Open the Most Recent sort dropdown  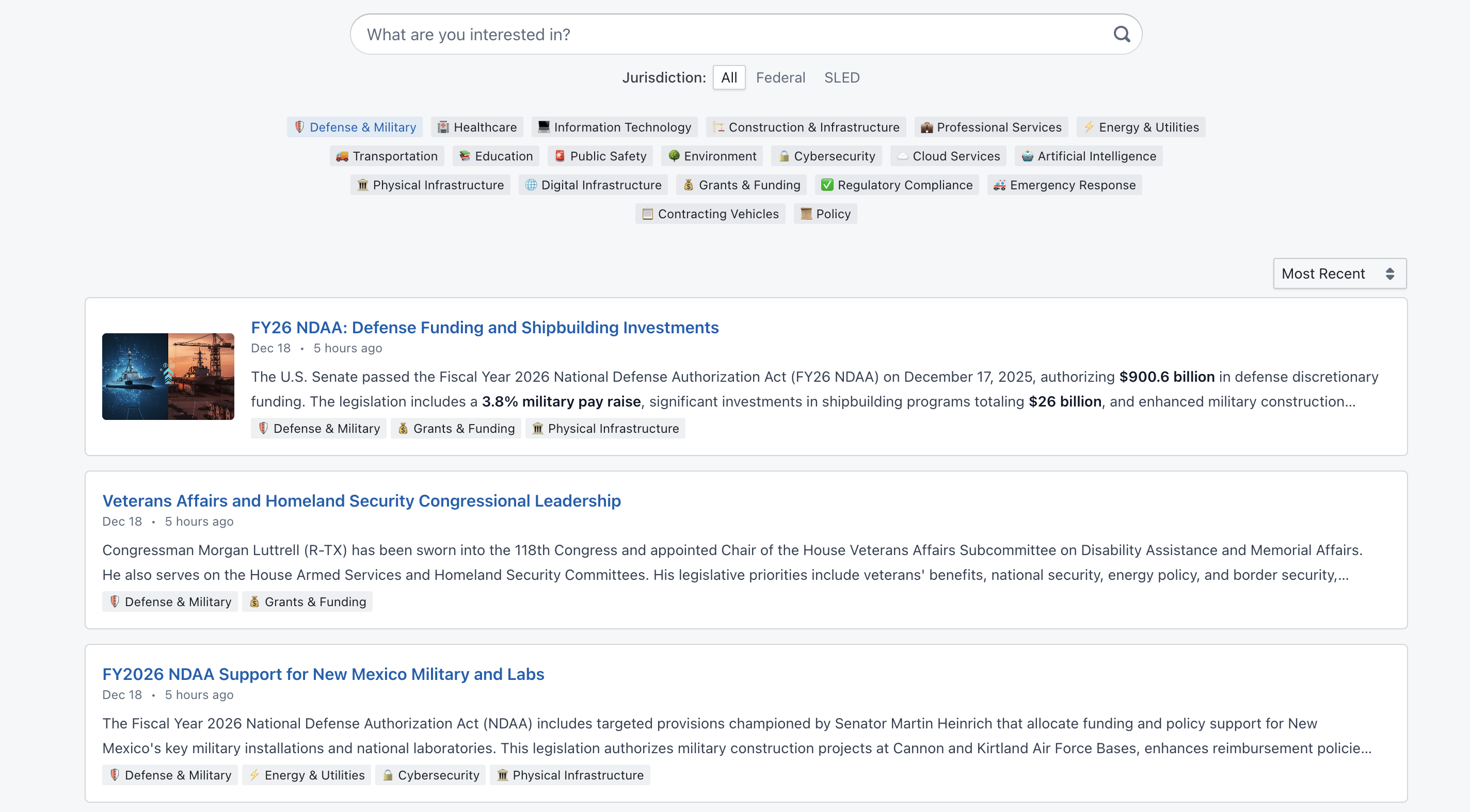[x=1339, y=274]
